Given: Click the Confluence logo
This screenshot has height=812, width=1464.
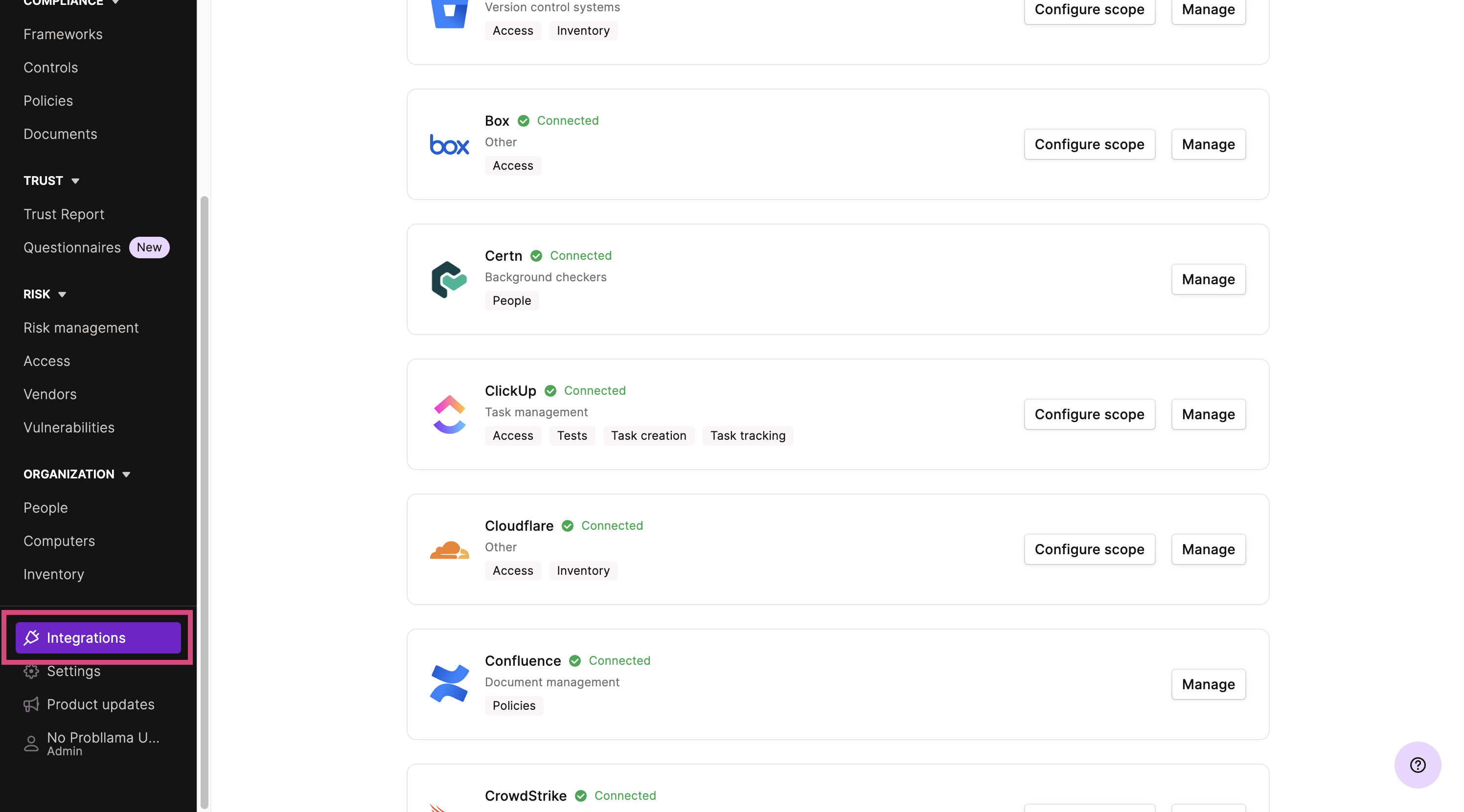Looking at the screenshot, I should click(449, 684).
